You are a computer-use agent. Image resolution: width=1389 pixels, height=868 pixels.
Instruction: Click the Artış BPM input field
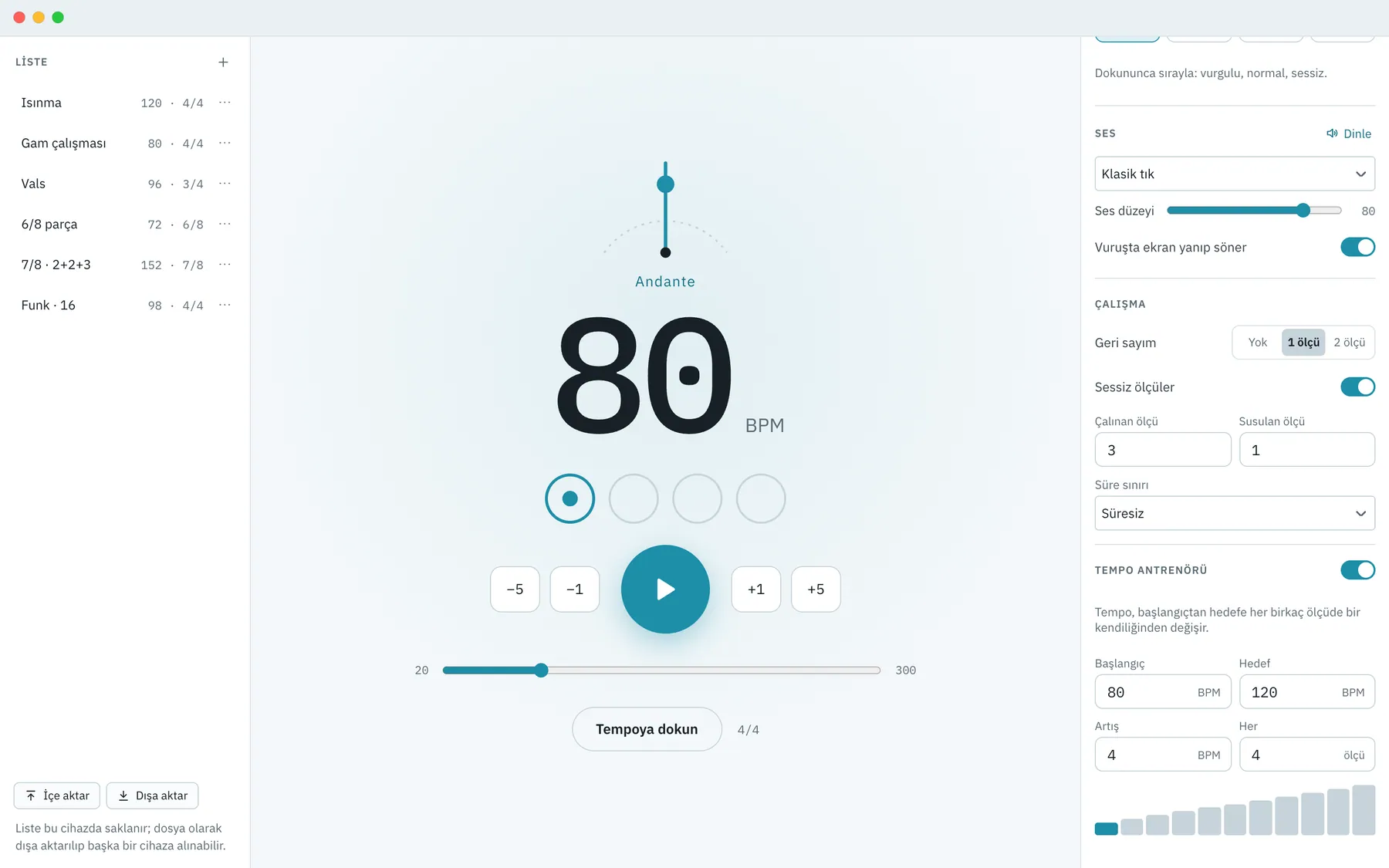(1163, 755)
